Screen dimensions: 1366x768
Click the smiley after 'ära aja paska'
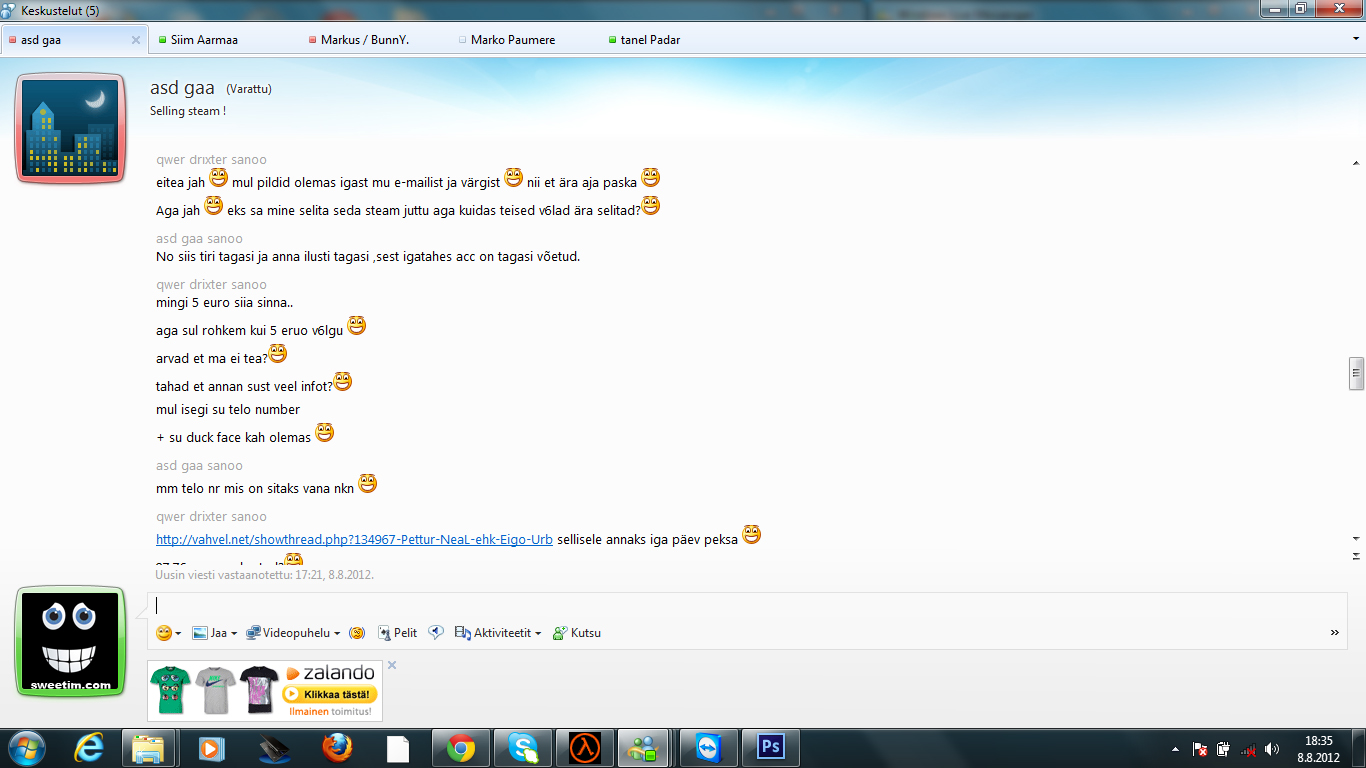pos(650,178)
